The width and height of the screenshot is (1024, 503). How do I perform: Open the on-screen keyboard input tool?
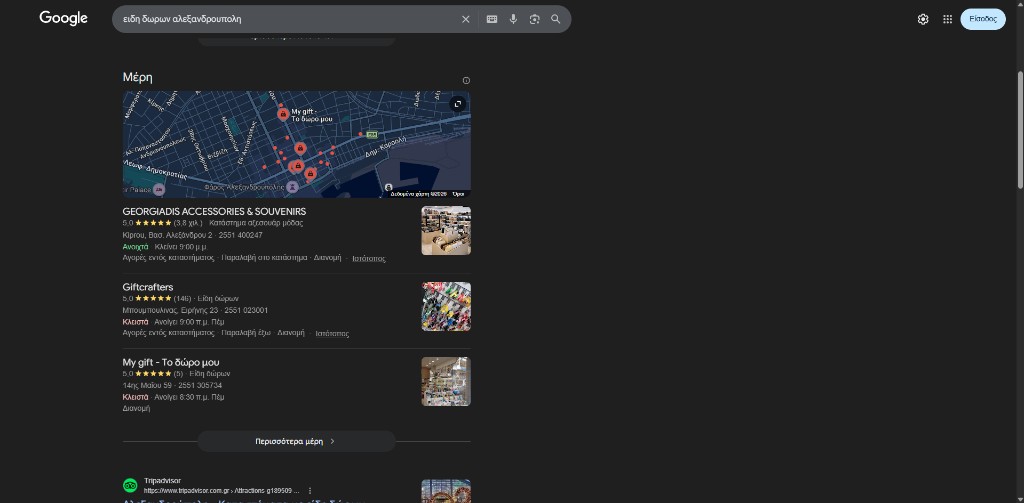click(x=492, y=19)
